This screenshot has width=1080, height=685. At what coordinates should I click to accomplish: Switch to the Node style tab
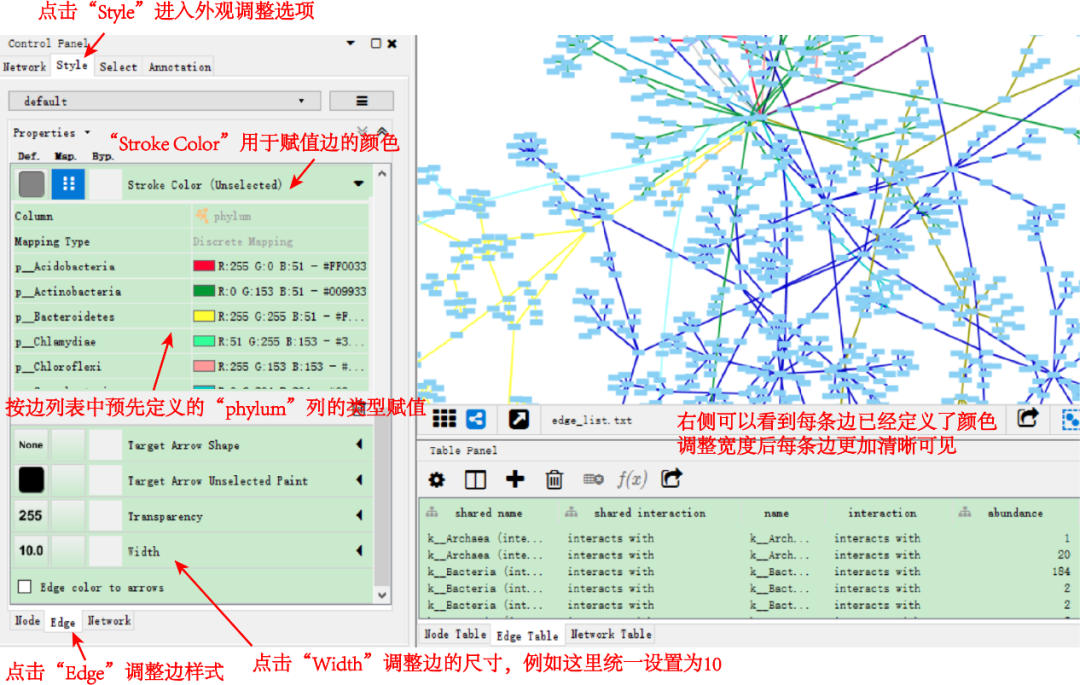28,620
